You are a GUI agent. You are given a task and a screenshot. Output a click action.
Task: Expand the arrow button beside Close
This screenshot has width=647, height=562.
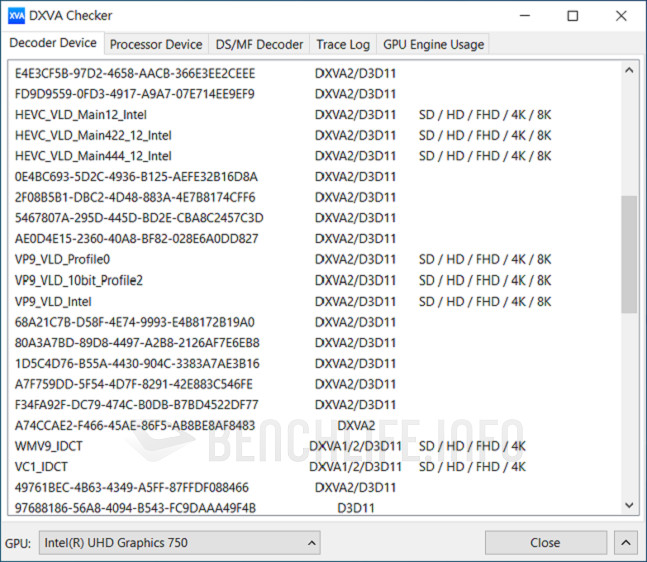click(626, 543)
